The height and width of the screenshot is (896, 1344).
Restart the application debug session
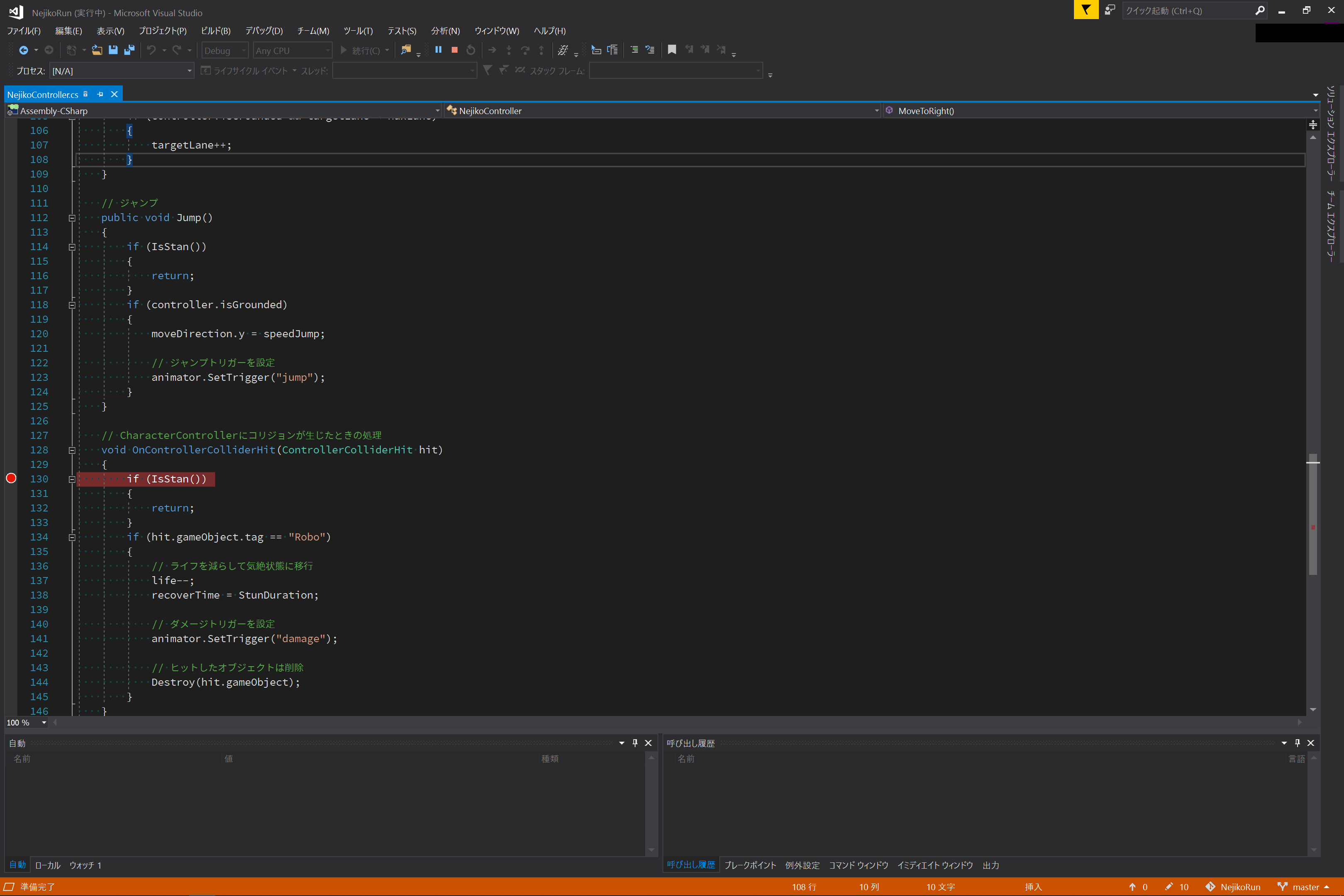(x=470, y=50)
